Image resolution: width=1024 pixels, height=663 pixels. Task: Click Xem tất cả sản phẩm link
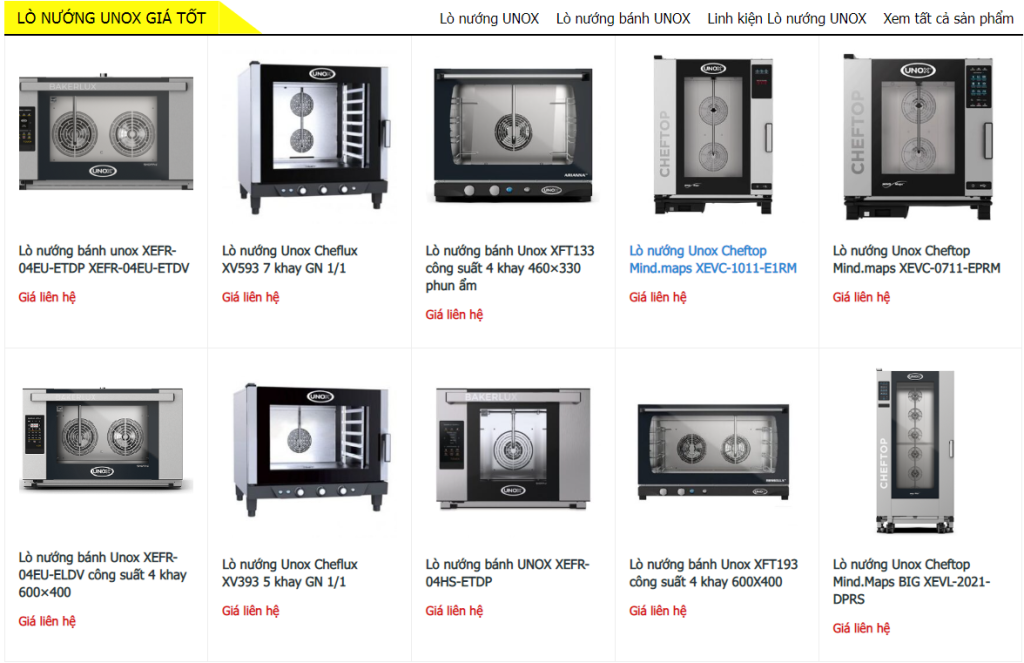pyautogui.click(x=948, y=19)
